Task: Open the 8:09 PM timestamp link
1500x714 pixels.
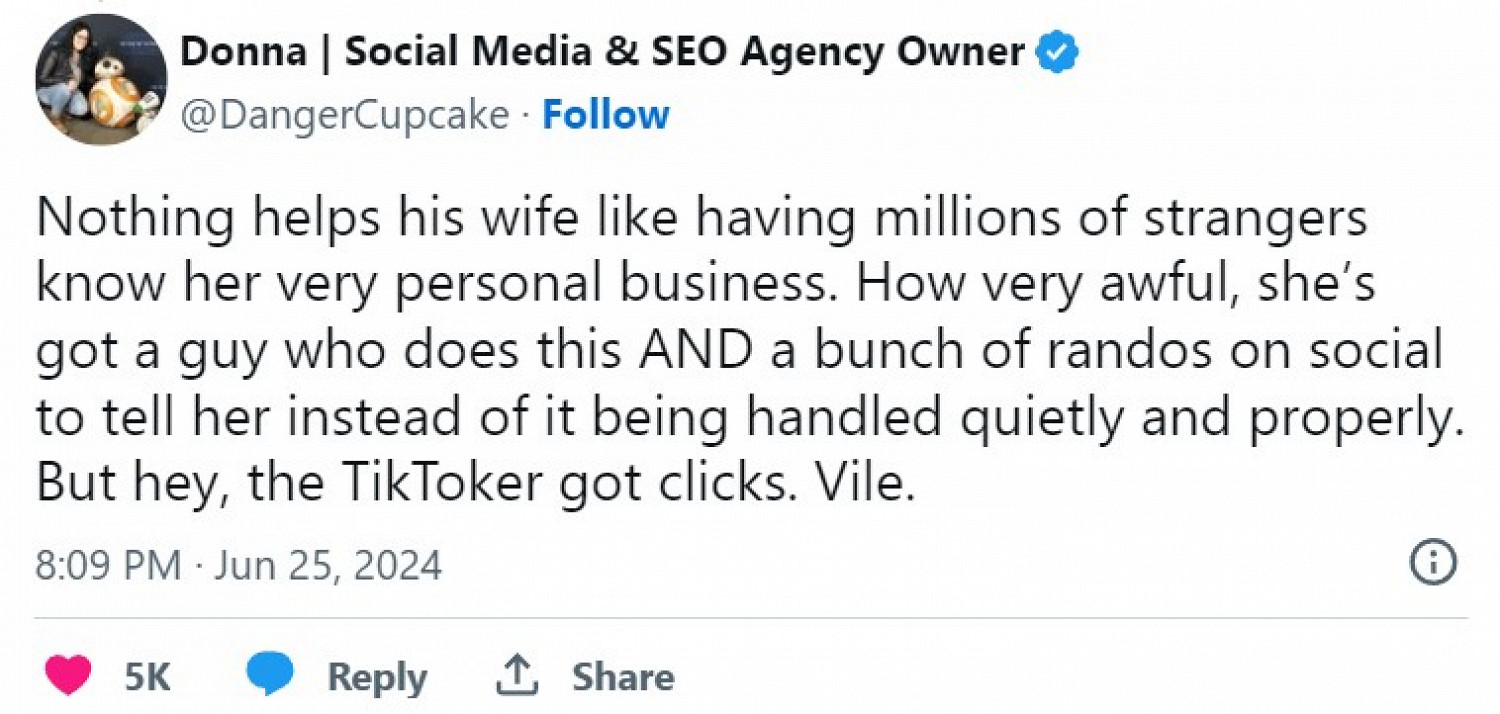Action: click(109, 566)
